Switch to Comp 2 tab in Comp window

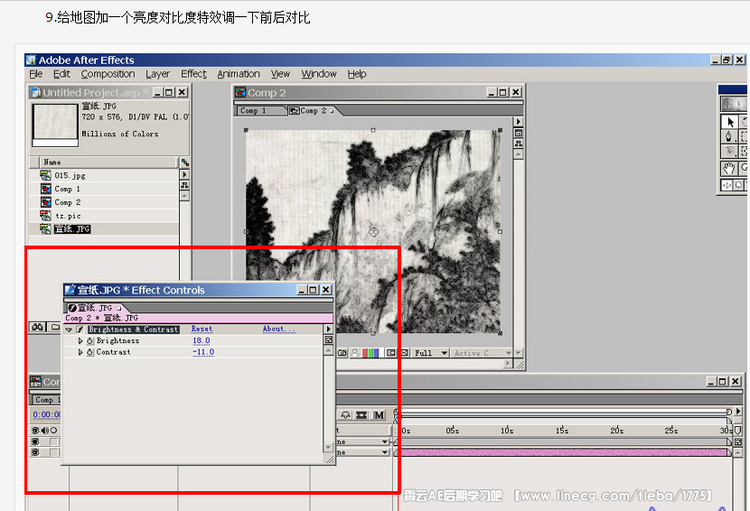pyautogui.click(x=313, y=111)
